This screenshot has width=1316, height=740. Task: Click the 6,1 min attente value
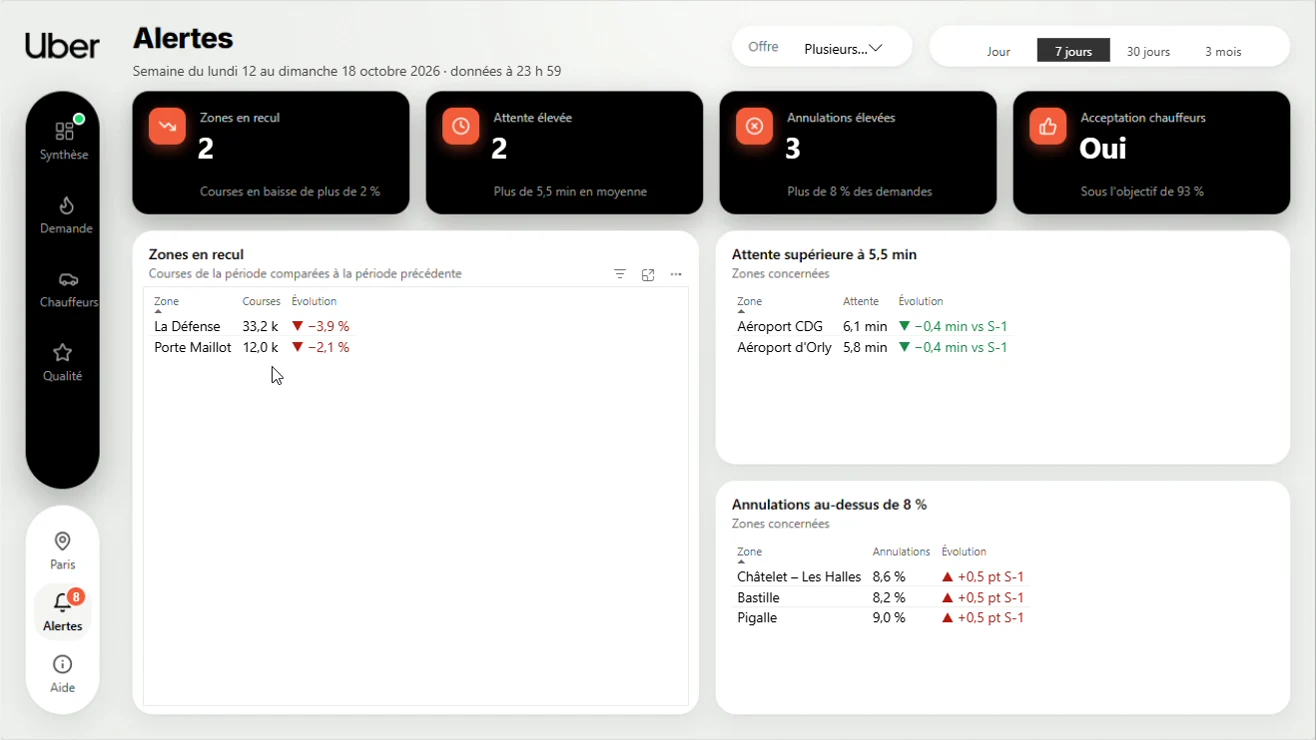(x=865, y=326)
